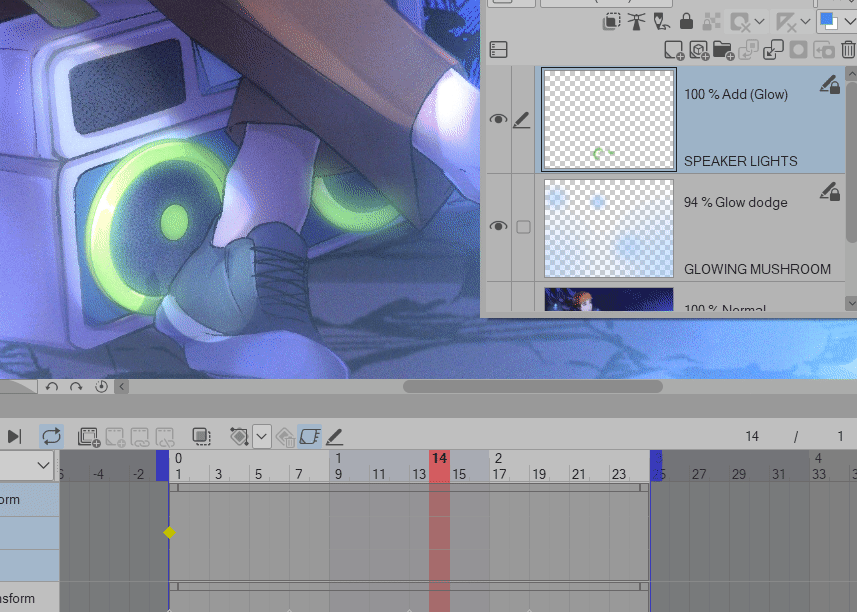Toggle the Enable Onion Skin icon
Image resolution: width=857 pixels, height=612 pixels.
202,436
